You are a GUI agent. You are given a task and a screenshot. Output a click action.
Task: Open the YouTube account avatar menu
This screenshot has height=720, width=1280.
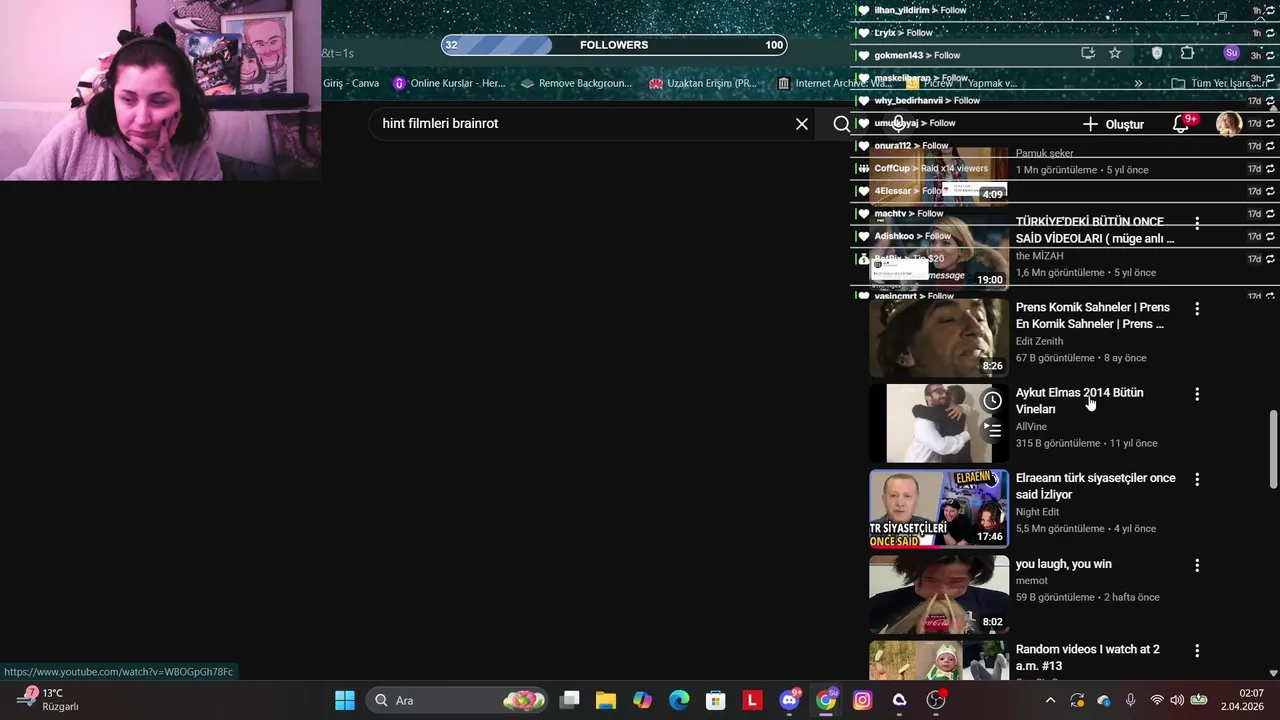[x=1229, y=124]
